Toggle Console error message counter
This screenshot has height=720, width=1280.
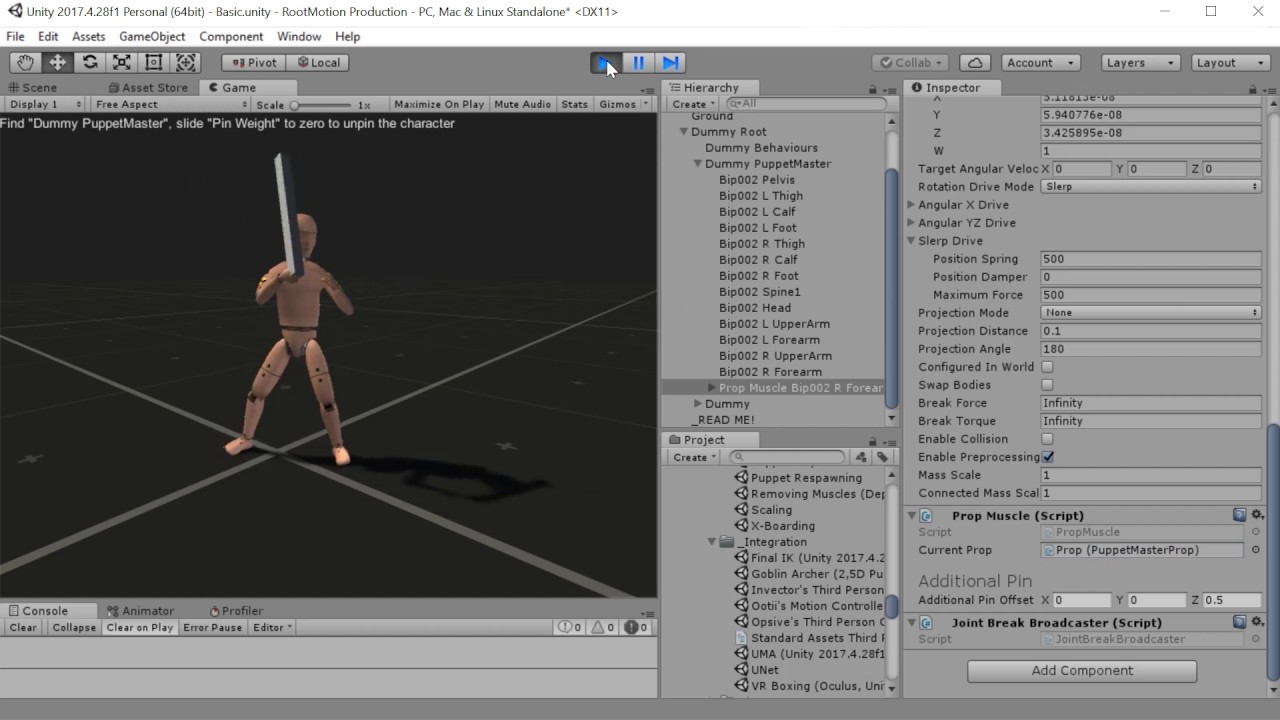(636, 628)
